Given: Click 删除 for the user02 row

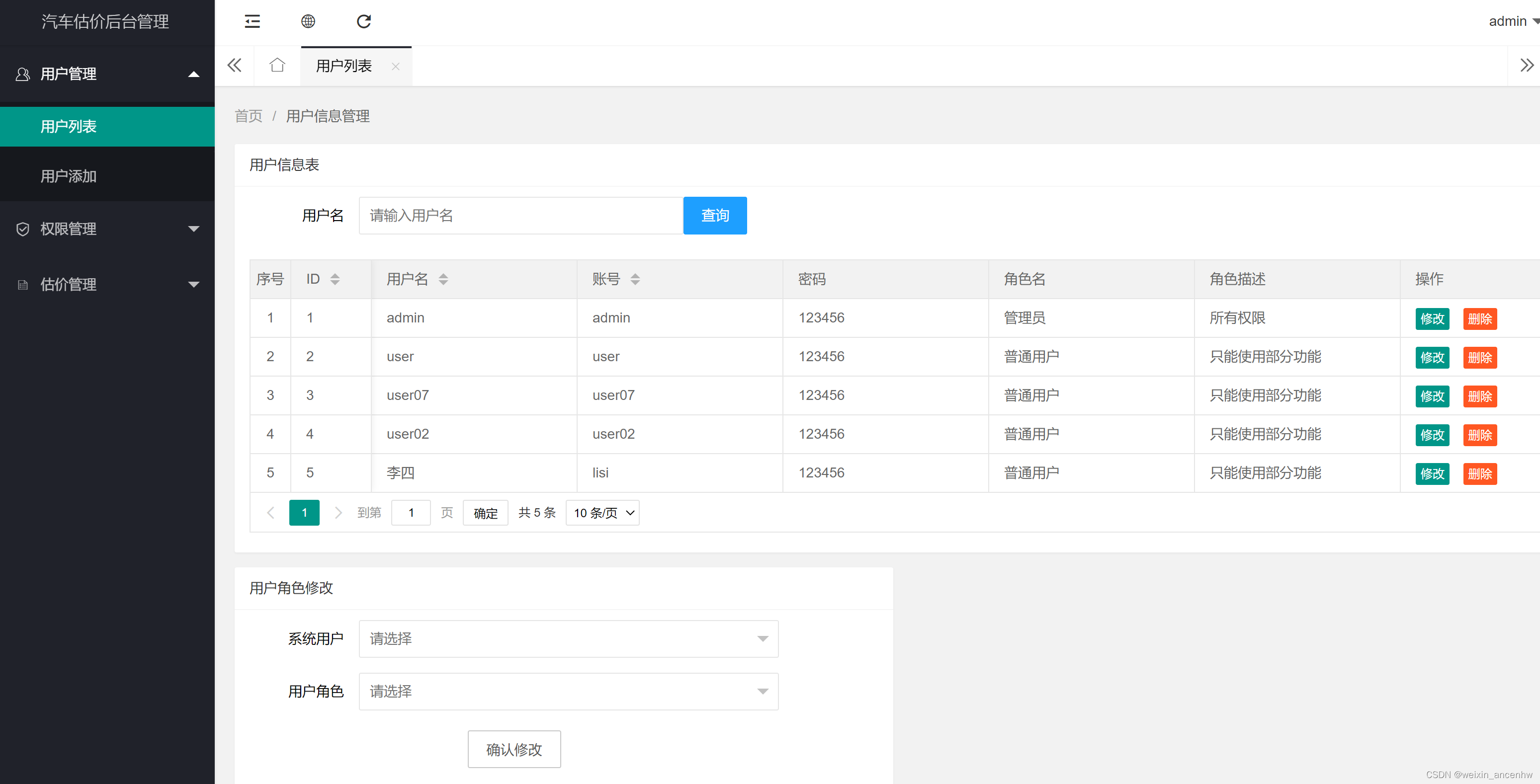Looking at the screenshot, I should pyautogui.click(x=1480, y=436).
